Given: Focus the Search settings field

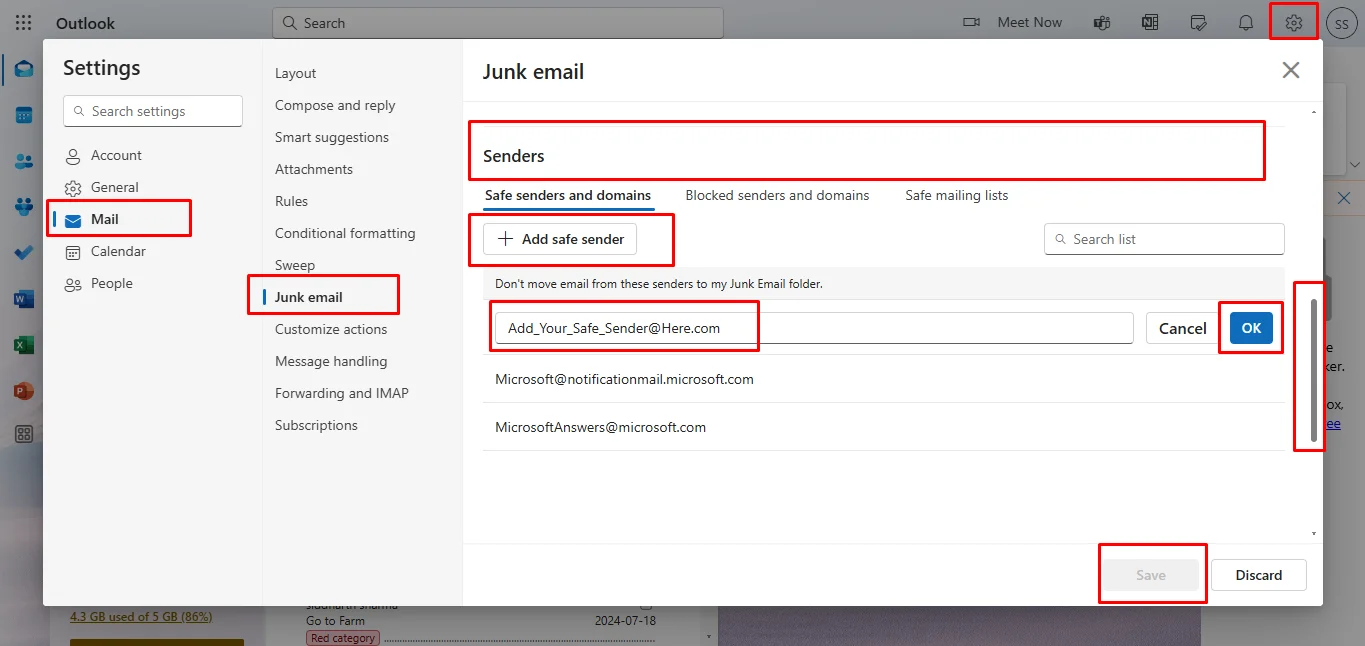Looking at the screenshot, I should point(153,111).
